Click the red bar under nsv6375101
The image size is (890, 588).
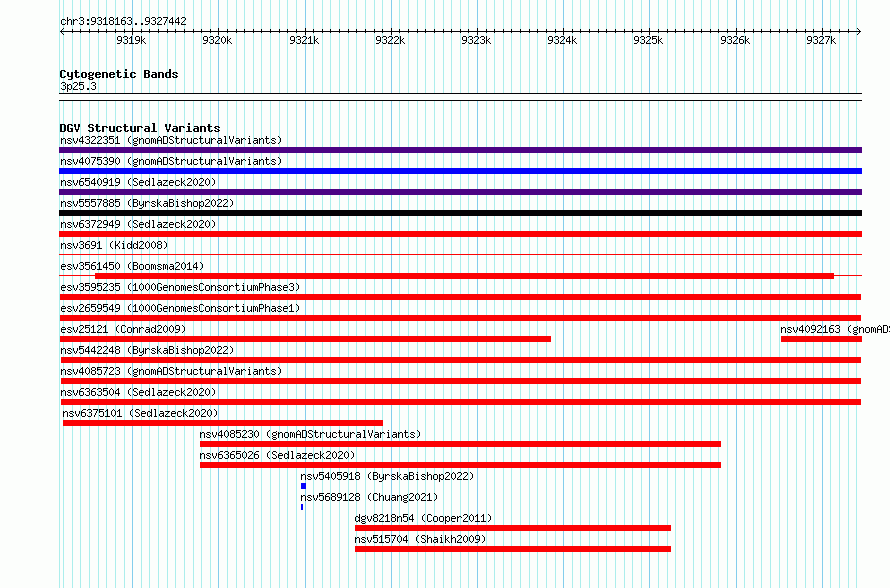pos(223,423)
